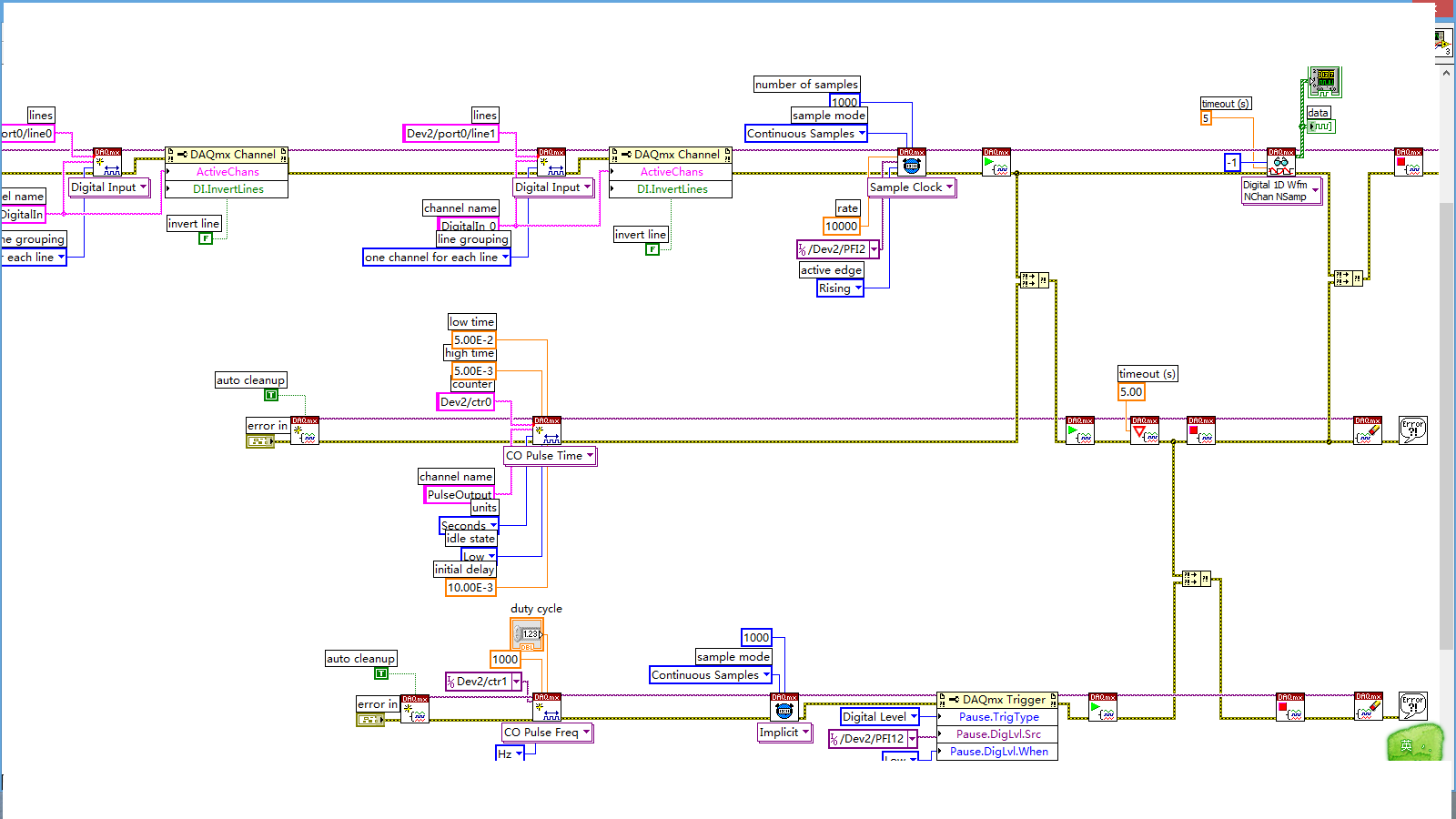Click the middle-row DAQmx Start Task node
The height and width of the screenshot is (819, 1456).
coord(1080,430)
